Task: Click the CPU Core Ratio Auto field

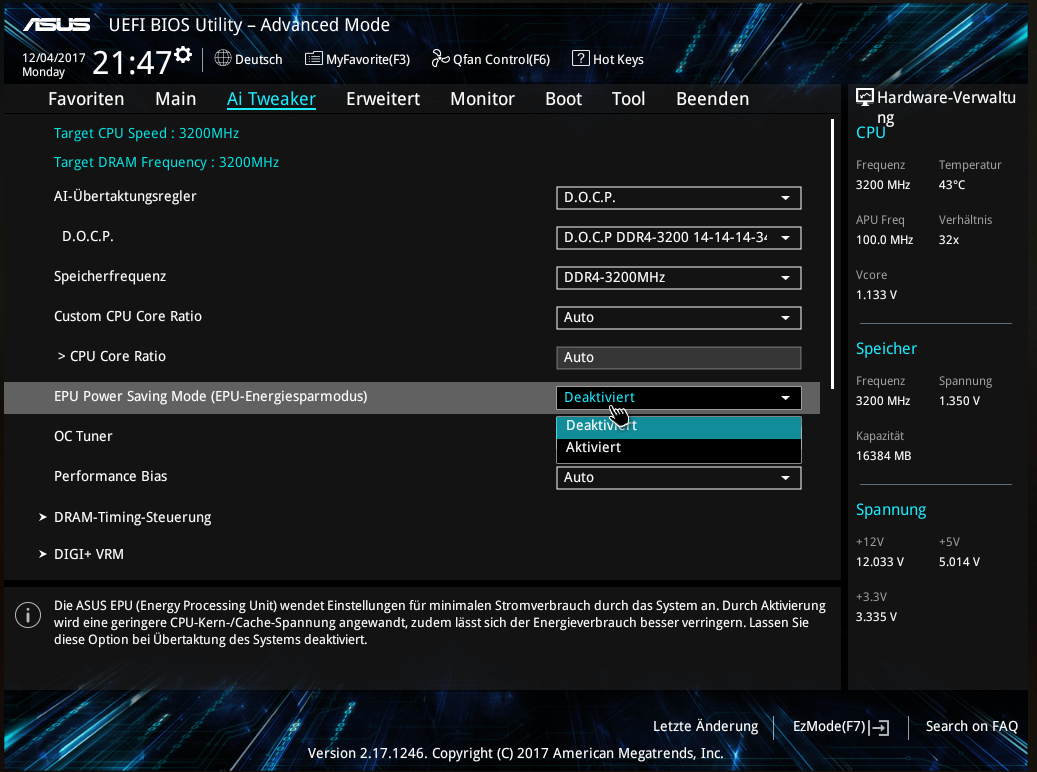Action: (679, 357)
